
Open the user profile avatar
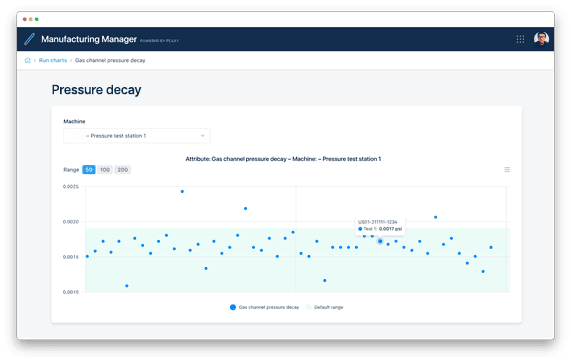541,38
